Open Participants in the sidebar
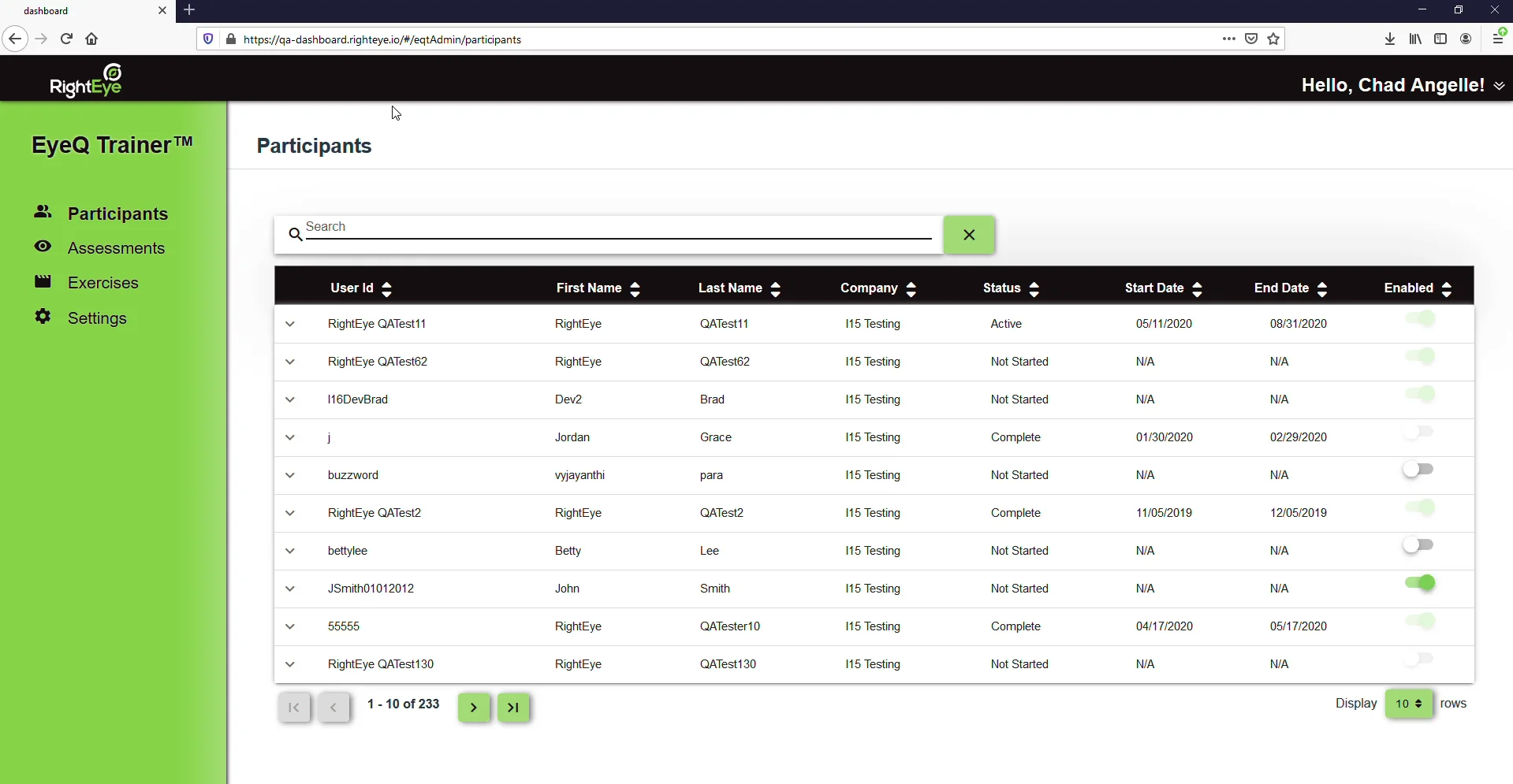Viewport: 1513px width, 784px height. (117, 214)
